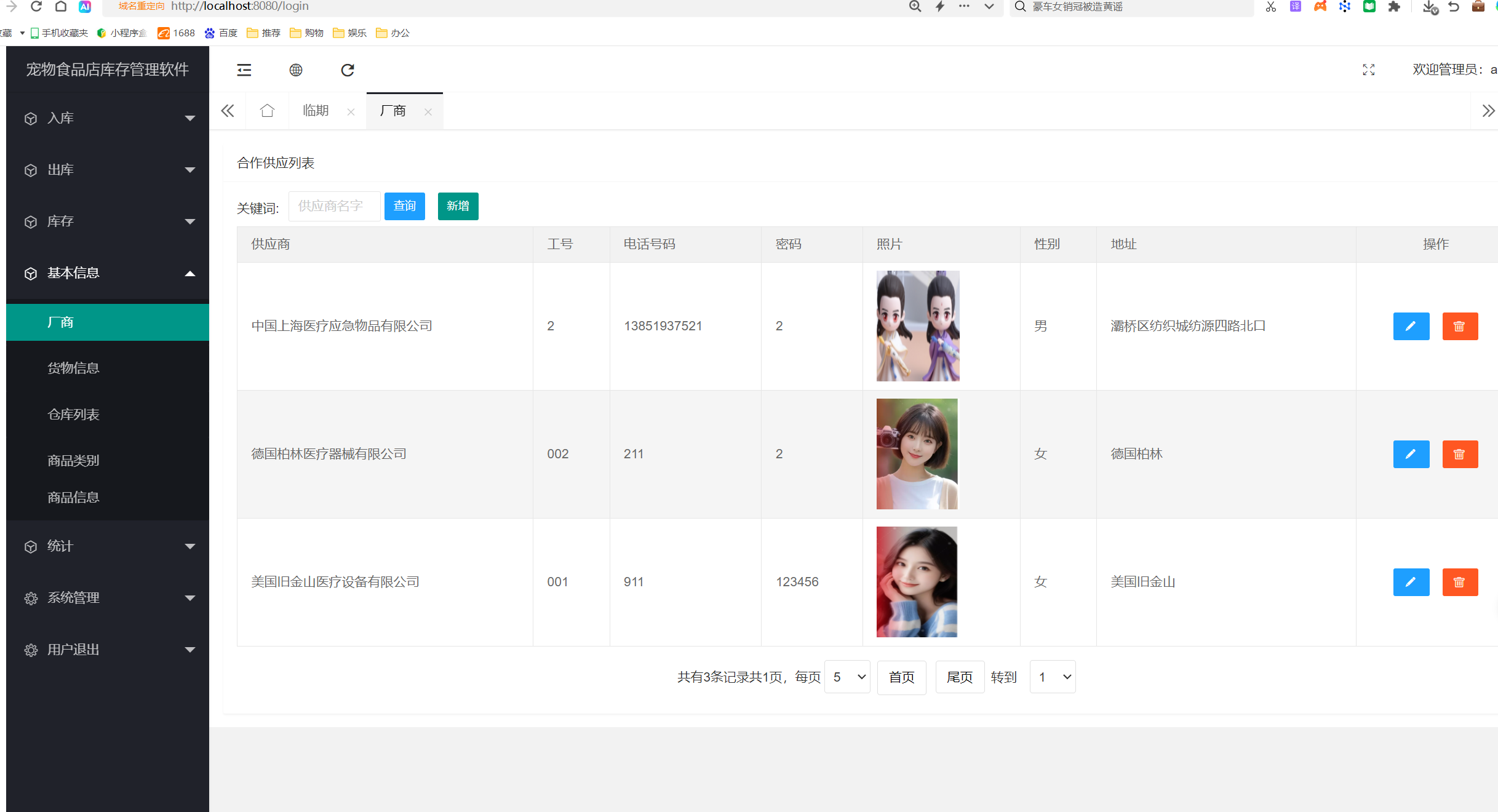Open 货物信息 in the sidebar
The width and height of the screenshot is (1498, 812).
(x=73, y=368)
